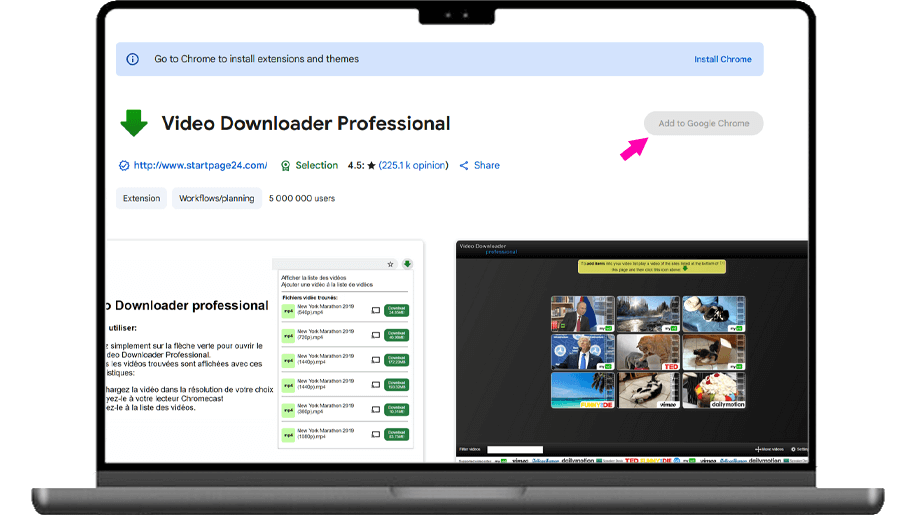Open the snowy river landscape video thumbnail
The height and width of the screenshot is (515, 900).
point(648,314)
